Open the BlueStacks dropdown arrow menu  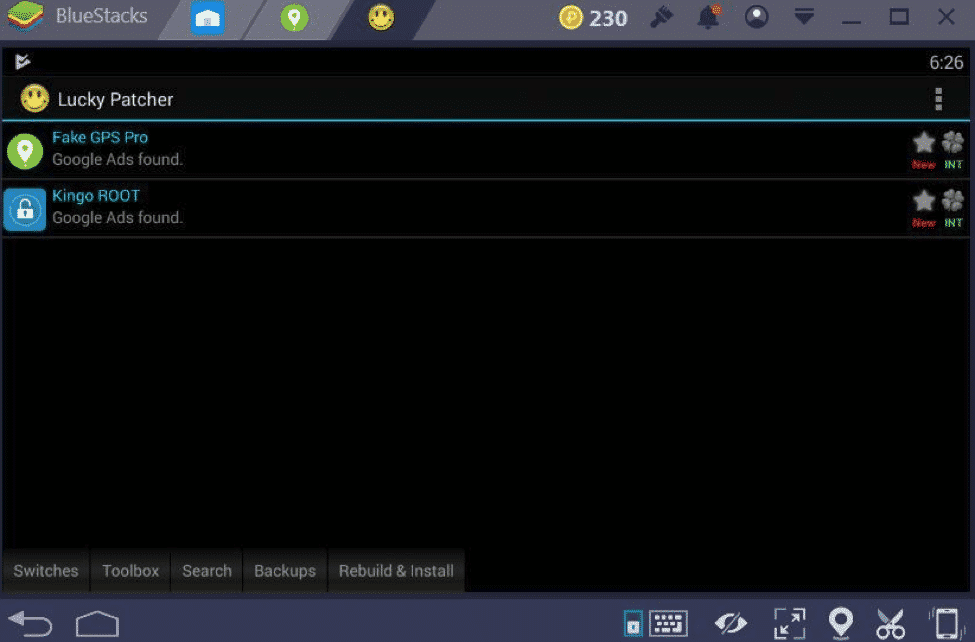(804, 17)
